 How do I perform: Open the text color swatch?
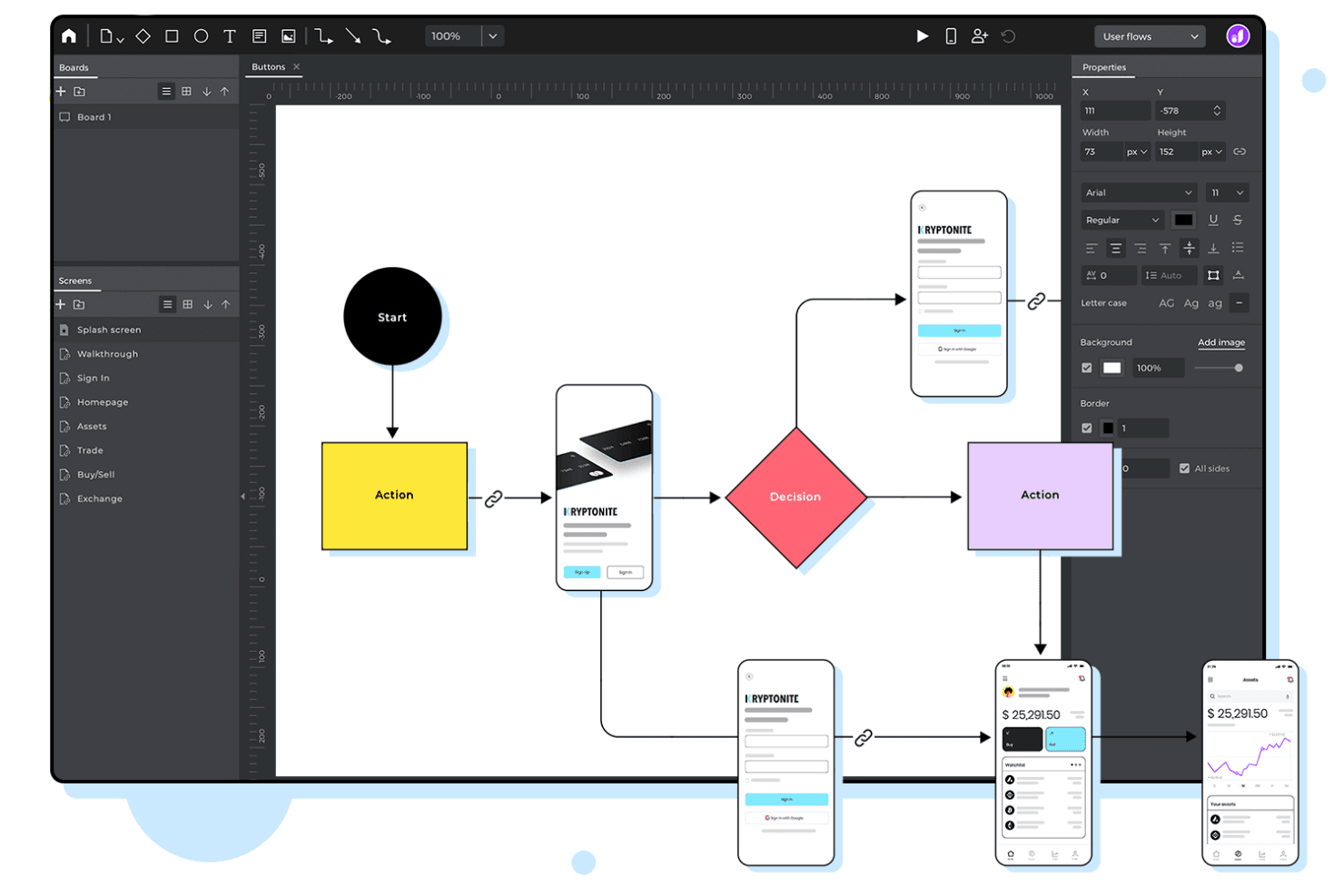[x=1183, y=220]
